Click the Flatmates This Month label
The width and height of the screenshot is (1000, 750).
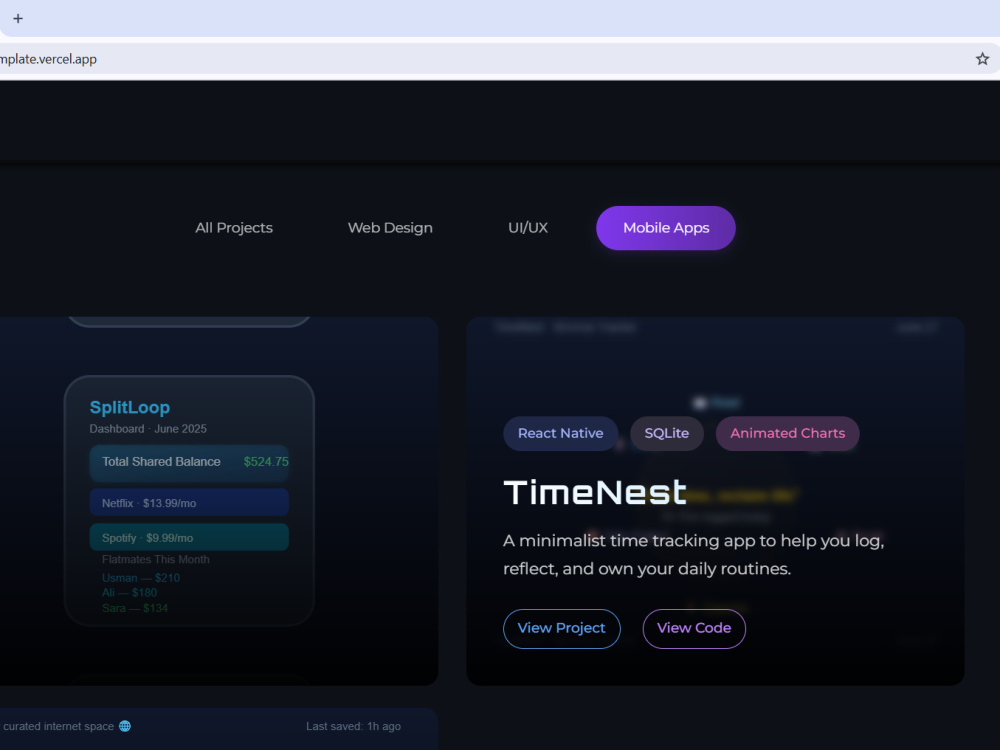coord(156,559)
